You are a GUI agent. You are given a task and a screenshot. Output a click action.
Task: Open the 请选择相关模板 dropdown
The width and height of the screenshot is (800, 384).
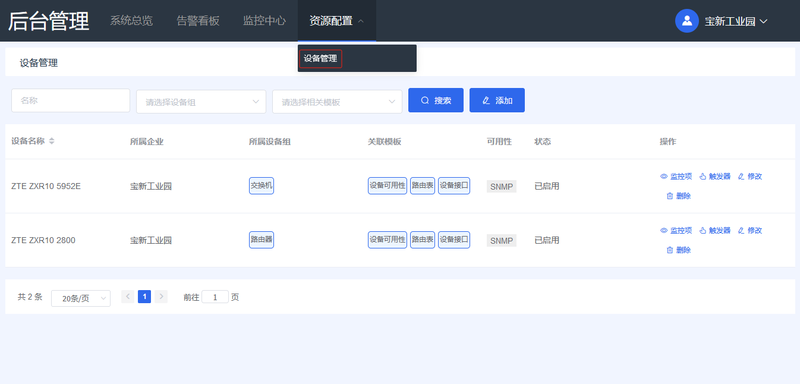(337, 101)
